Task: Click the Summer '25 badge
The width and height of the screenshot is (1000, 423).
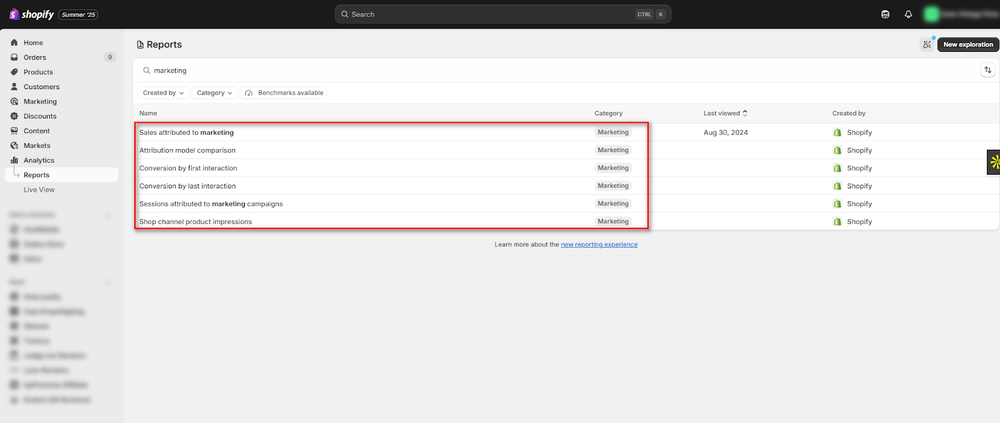Action: 78,14
